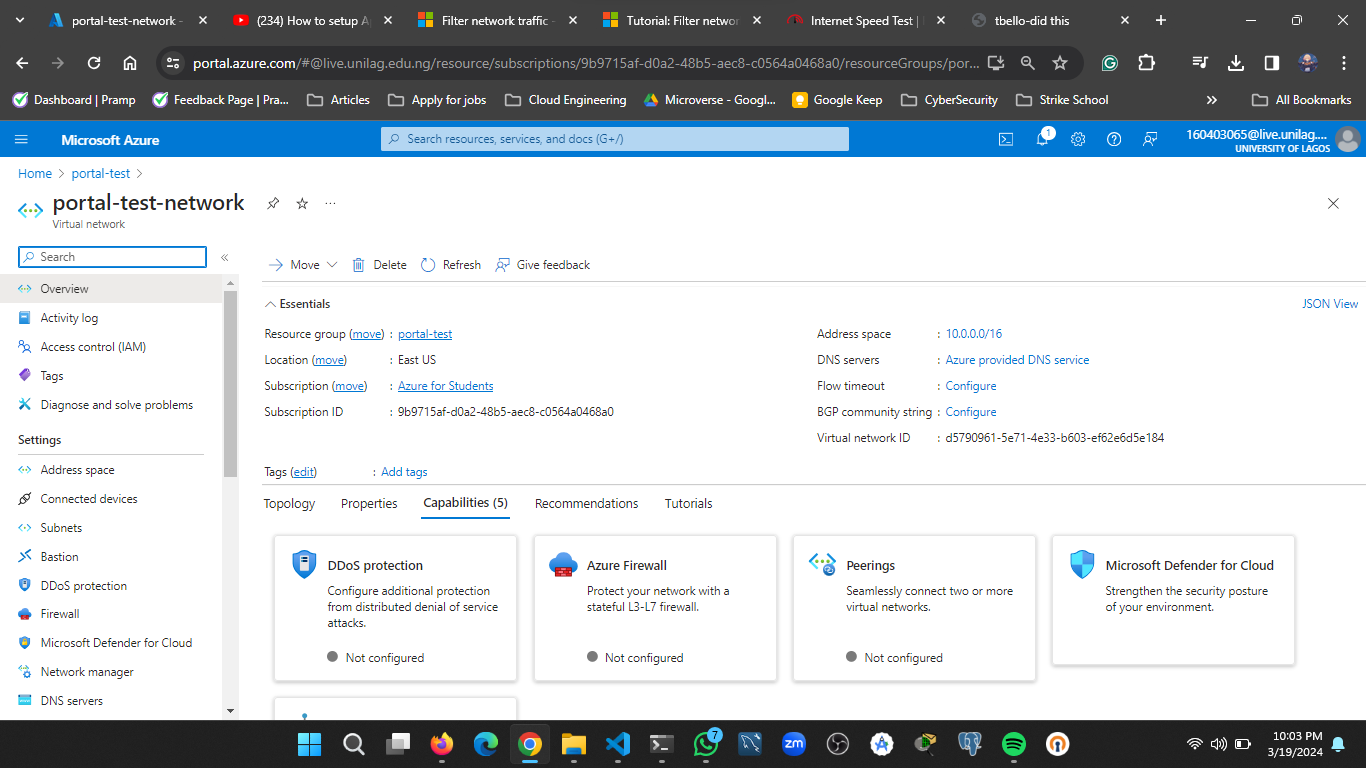Open the Peerings capability card
This screenshot has height=768, width=1366.
914,608
